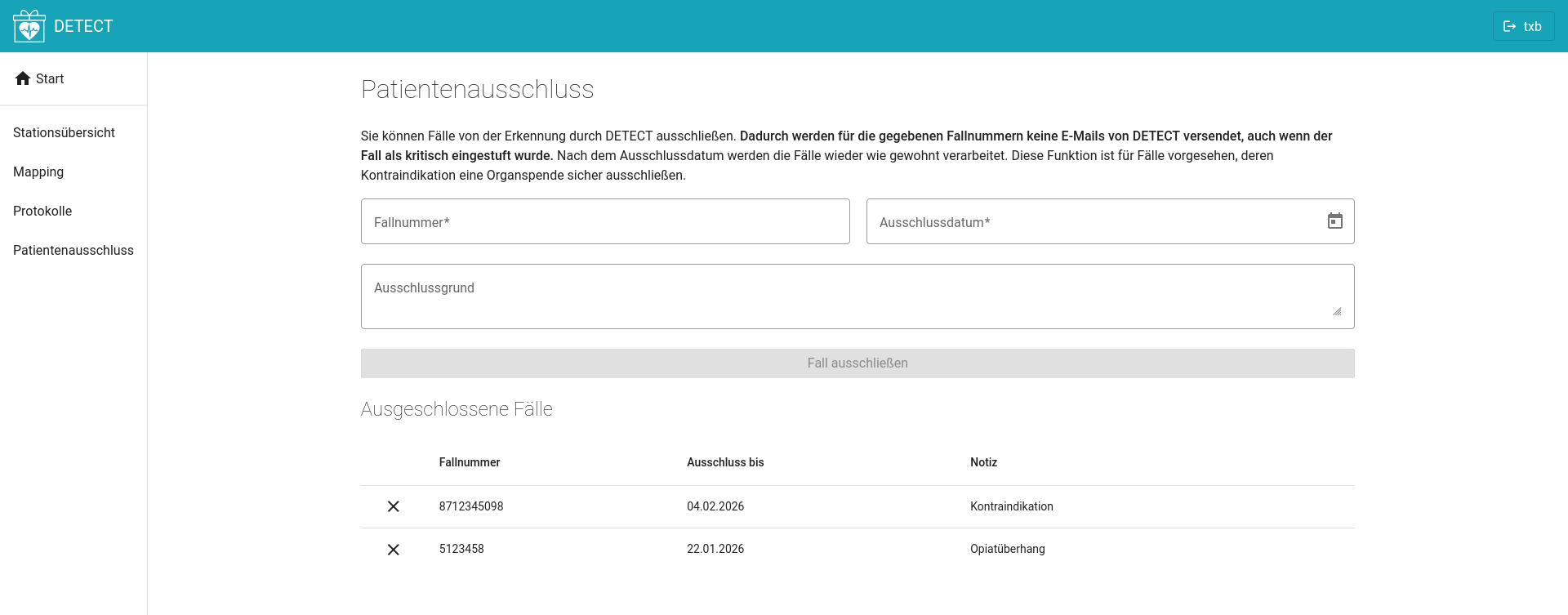Click the Ausschluss bis column header
This screenshot has height=615, width=1568.
(x=725, y=462)
